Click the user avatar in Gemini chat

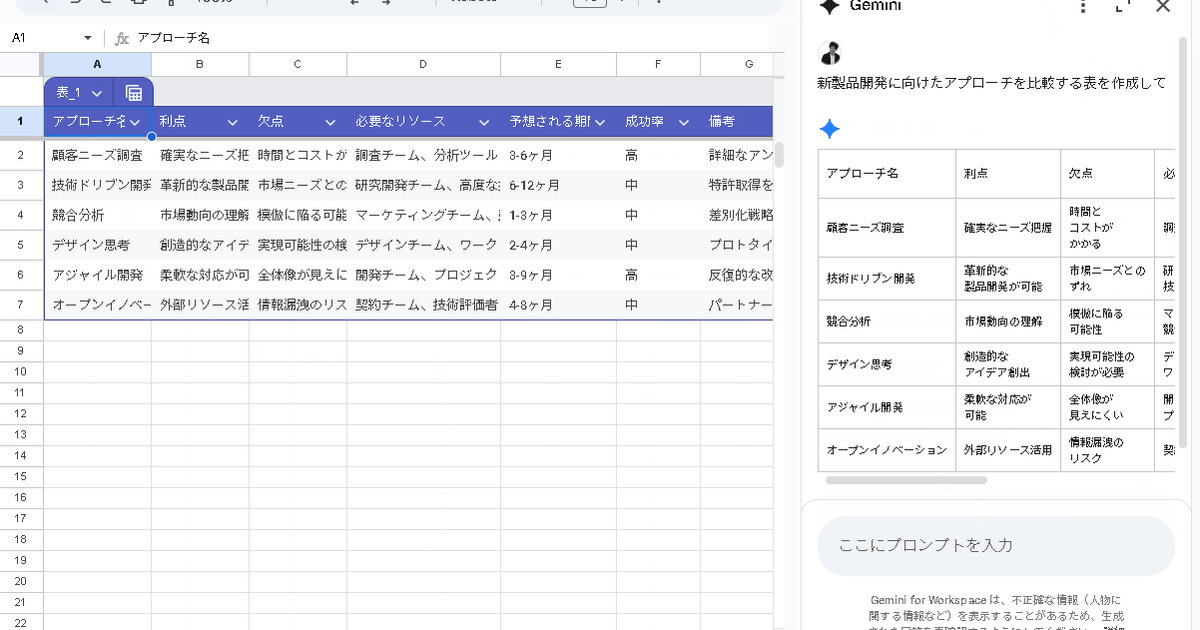point(830,54)
